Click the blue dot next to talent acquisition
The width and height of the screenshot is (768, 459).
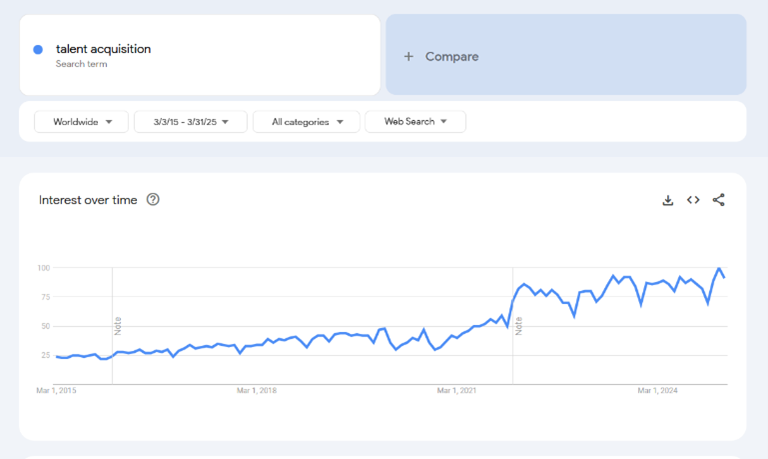point(38,49)
